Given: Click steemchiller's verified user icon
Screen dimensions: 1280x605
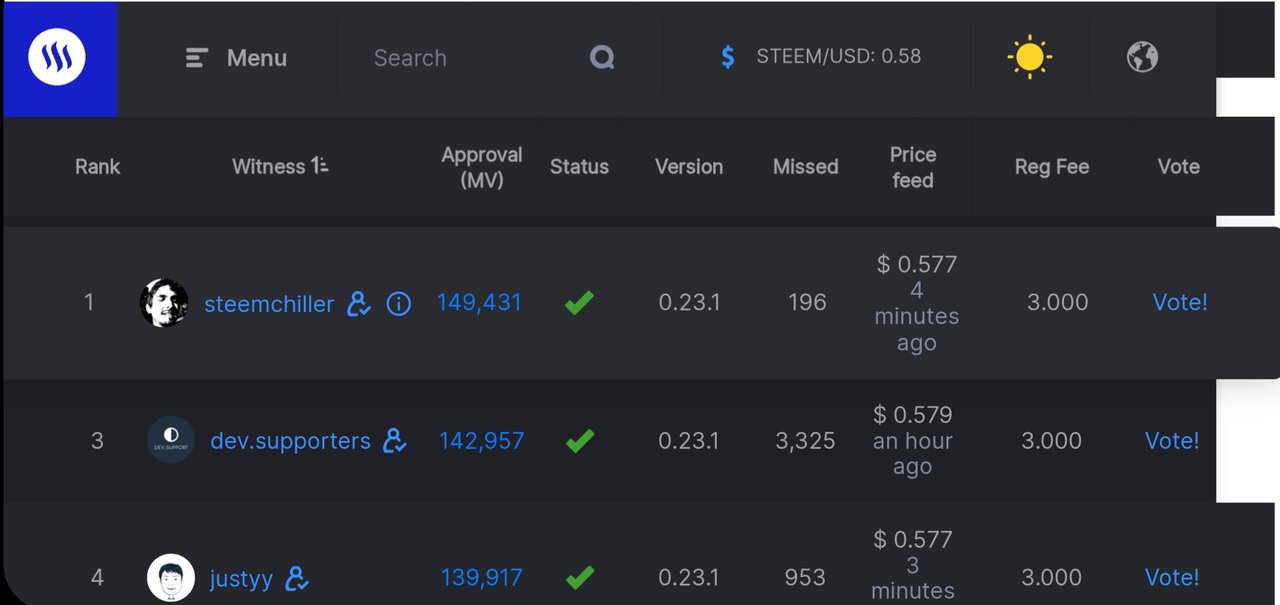Looking at the screenshot, I should pos(359,303).
